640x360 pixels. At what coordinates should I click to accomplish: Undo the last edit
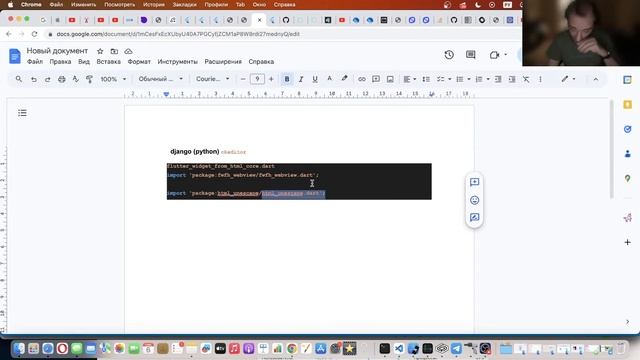tap(34, 79)
